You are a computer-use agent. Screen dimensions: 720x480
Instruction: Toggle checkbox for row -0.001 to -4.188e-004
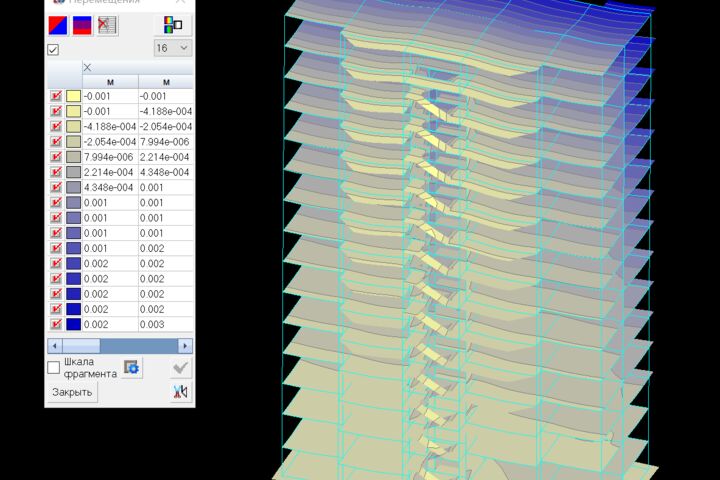pyautogui.click(x=56, y=111)
